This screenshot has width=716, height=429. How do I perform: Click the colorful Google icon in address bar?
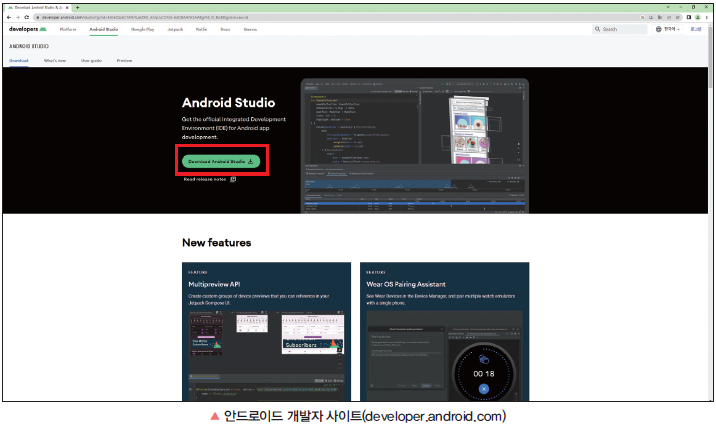click(x=642, y=17)
